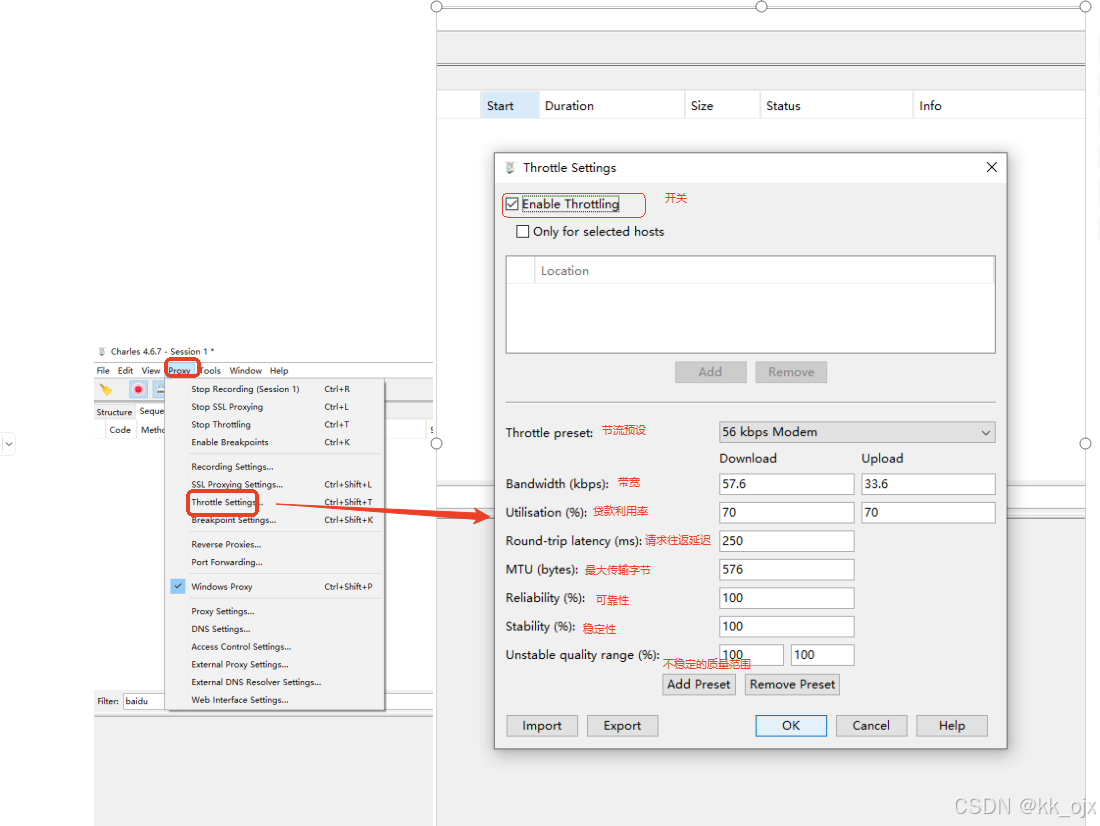Select Stop SSL Proxying menu entry
Screen dimensions: 1100x826
pos(274,407)
